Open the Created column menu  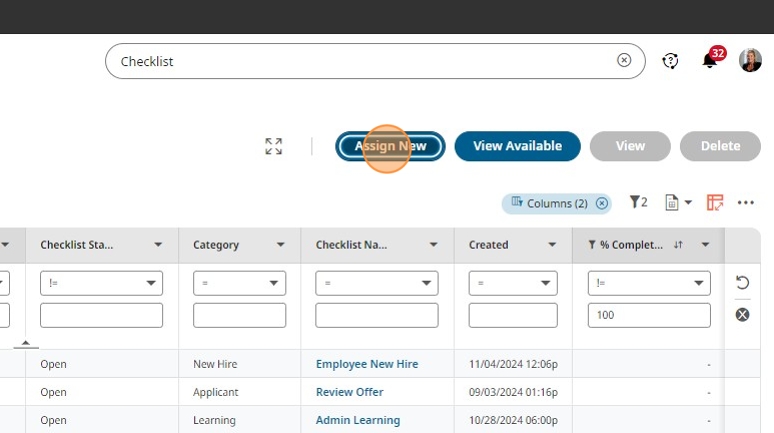tap(552, 245)
